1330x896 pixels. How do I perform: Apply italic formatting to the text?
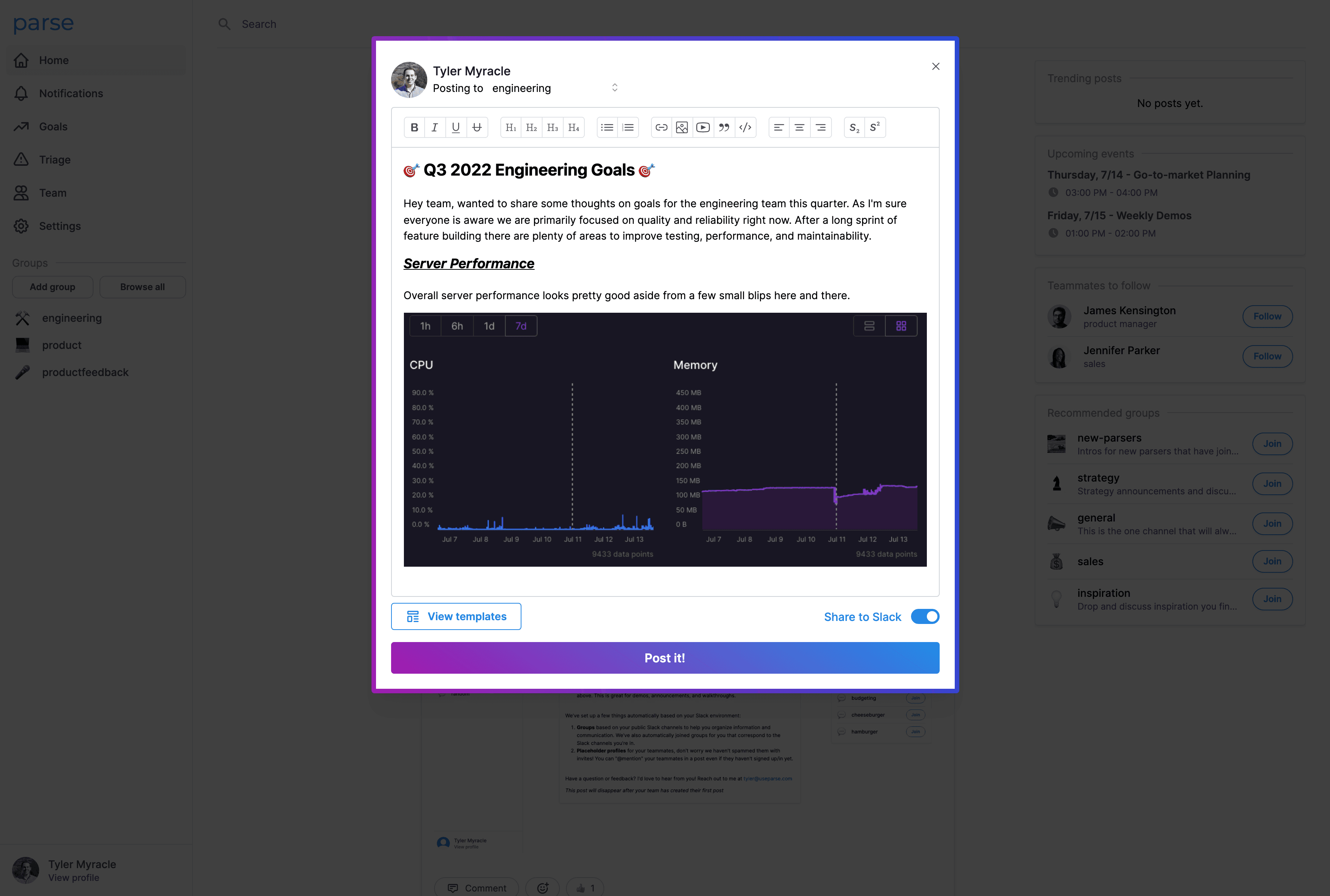coord(435,127)
